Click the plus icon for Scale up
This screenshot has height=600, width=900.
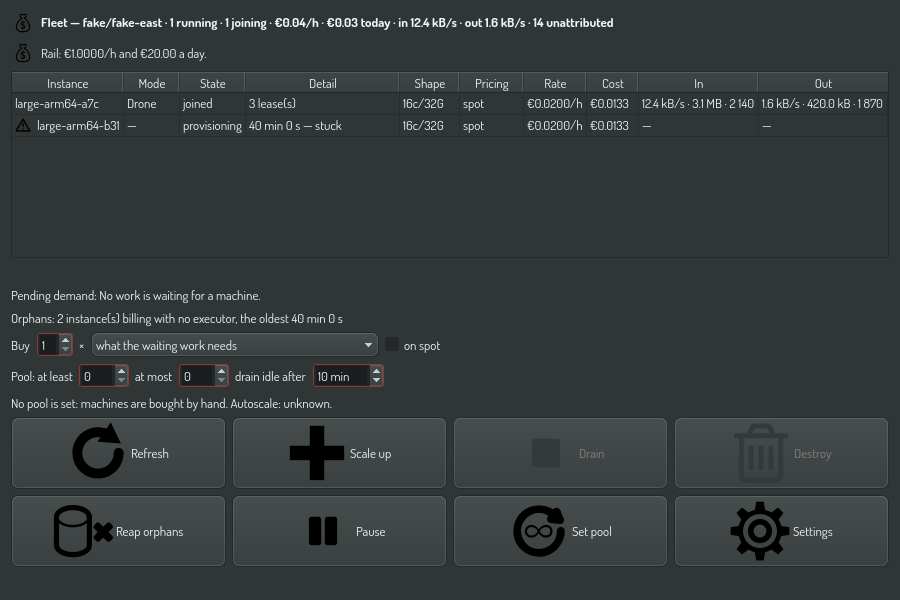pos(316,452)
